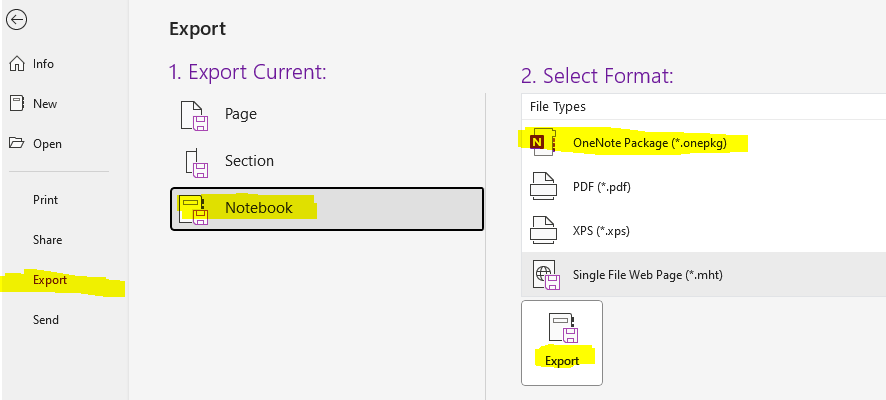
Task: Select XPS (*.xps) format
Action: pyautogui.click(x=703, y=231)
